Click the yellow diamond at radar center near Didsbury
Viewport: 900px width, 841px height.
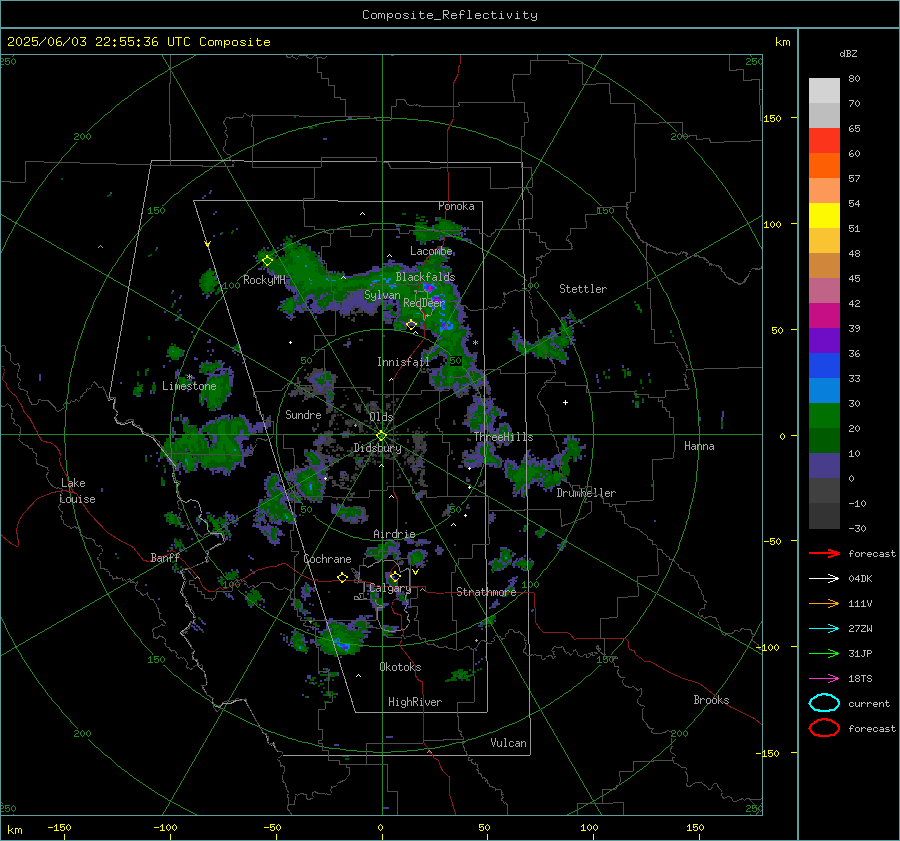381,436
